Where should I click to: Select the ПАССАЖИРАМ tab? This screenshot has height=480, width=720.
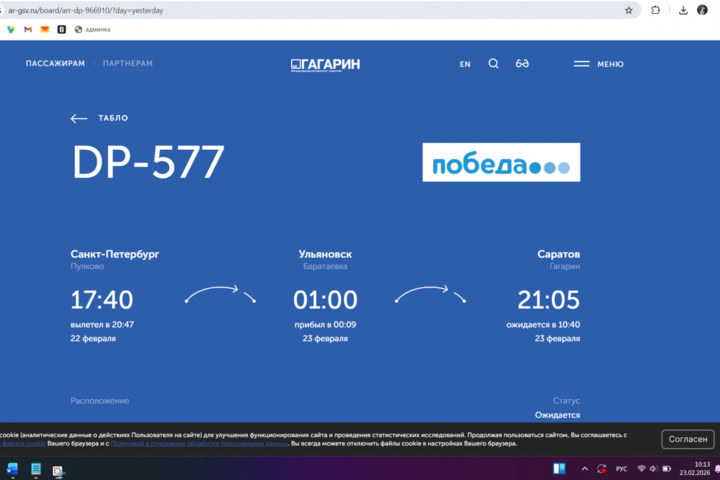tap(55, 64)
